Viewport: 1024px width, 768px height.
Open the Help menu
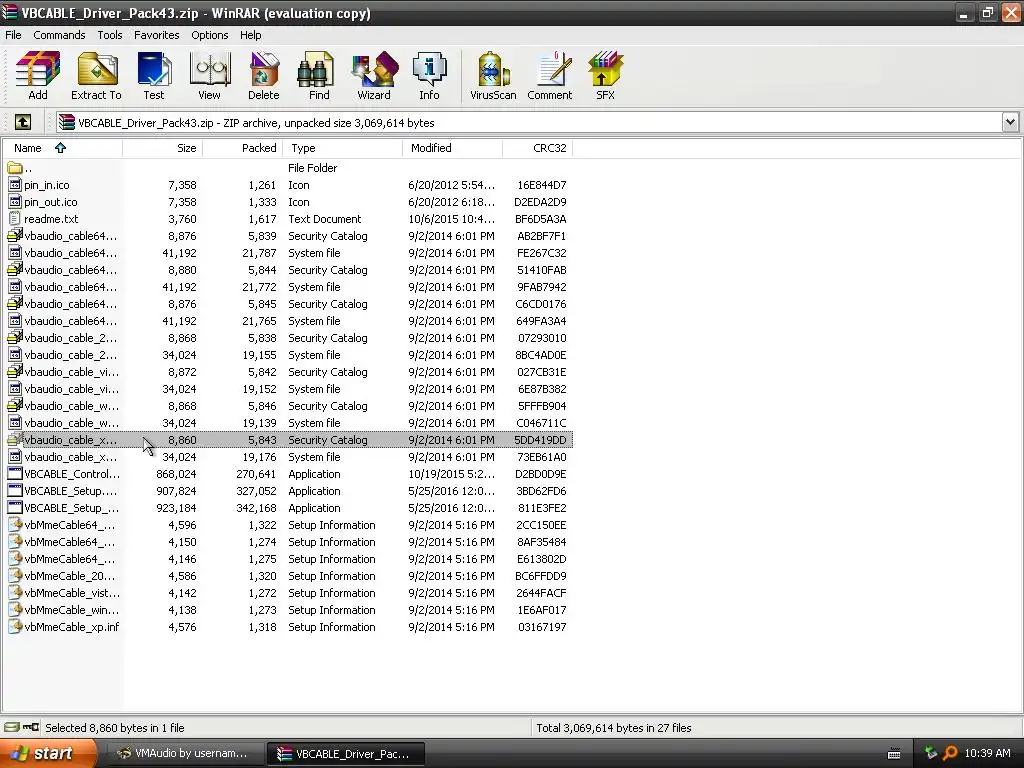(x=250, y=35)
